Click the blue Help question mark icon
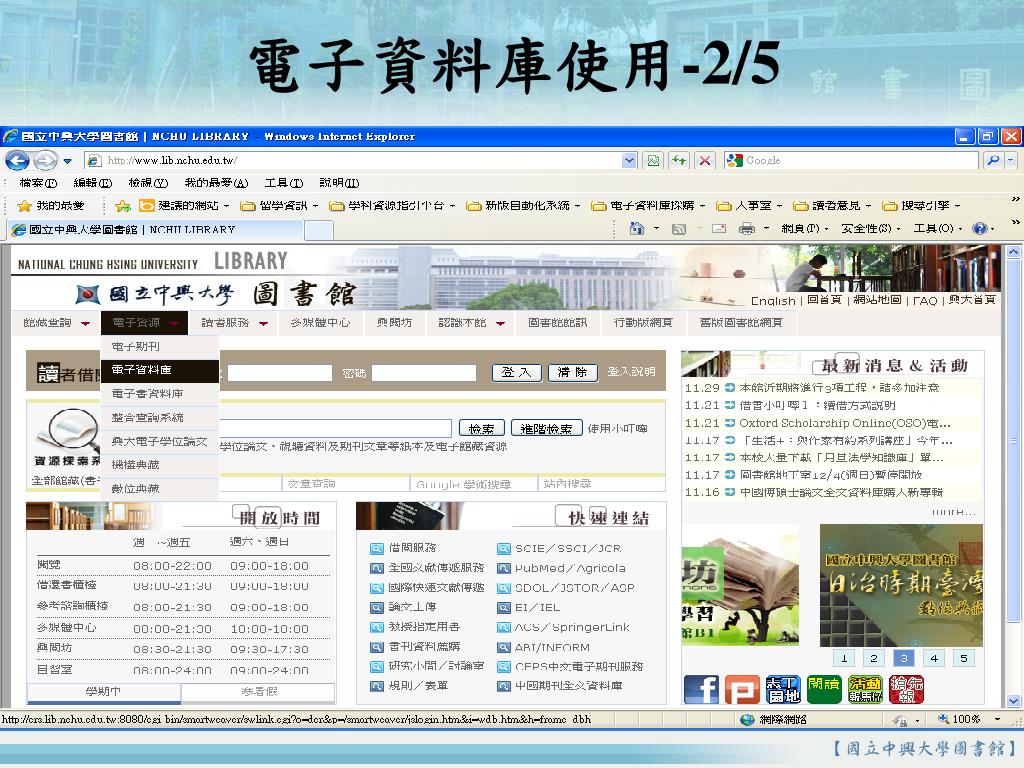 click(x=980, y=229)
